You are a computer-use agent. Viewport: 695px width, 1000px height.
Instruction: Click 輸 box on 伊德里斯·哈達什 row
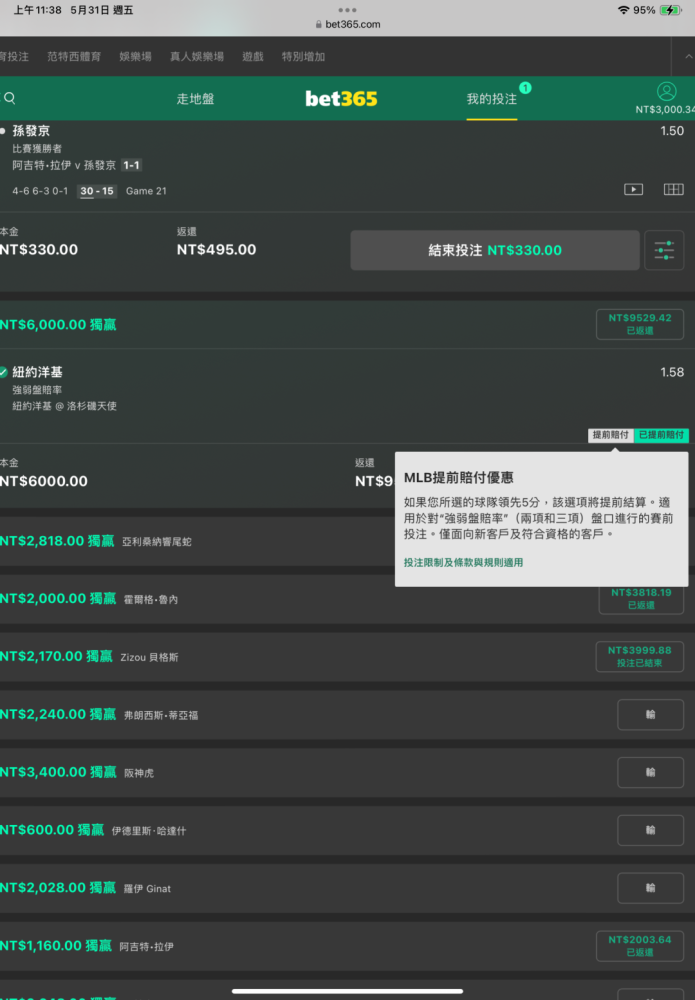[x=650, y=830]
